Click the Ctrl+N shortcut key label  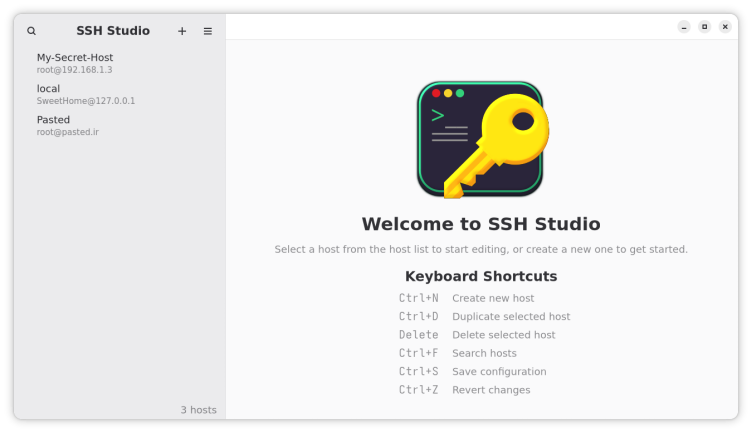(418, 298)
